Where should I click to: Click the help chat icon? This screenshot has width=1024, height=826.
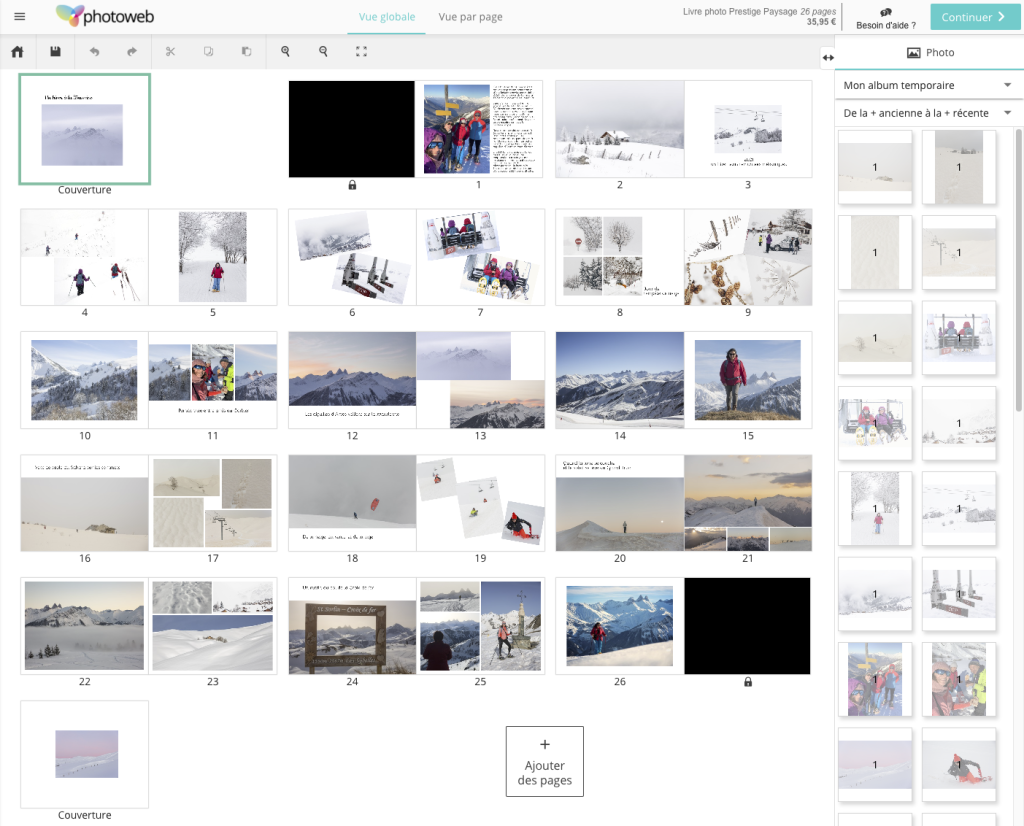886,12
